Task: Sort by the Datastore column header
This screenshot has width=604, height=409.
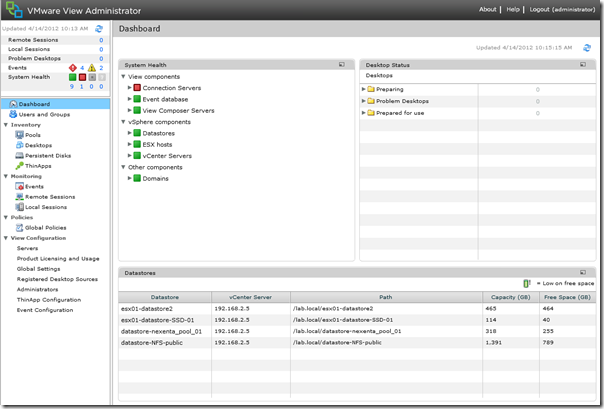Action: pos(165,297)
